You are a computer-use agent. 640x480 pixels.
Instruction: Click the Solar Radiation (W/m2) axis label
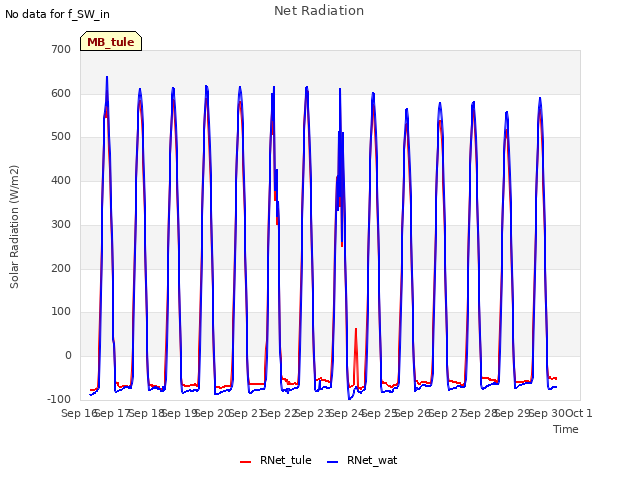(14, 227)
